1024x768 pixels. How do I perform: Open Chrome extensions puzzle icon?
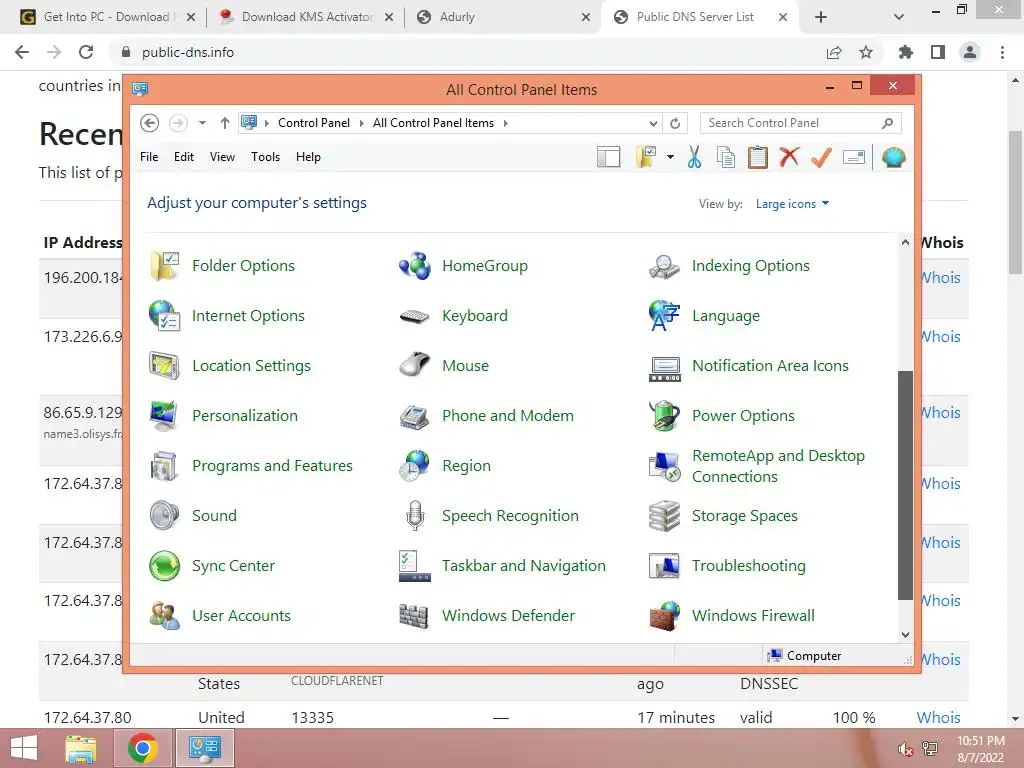click(906, 52)
